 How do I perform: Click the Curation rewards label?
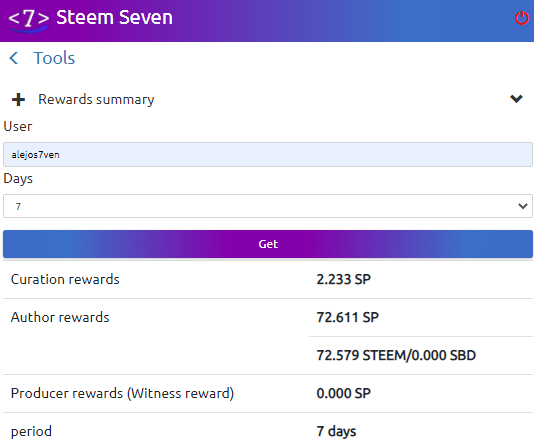(65, 279)
